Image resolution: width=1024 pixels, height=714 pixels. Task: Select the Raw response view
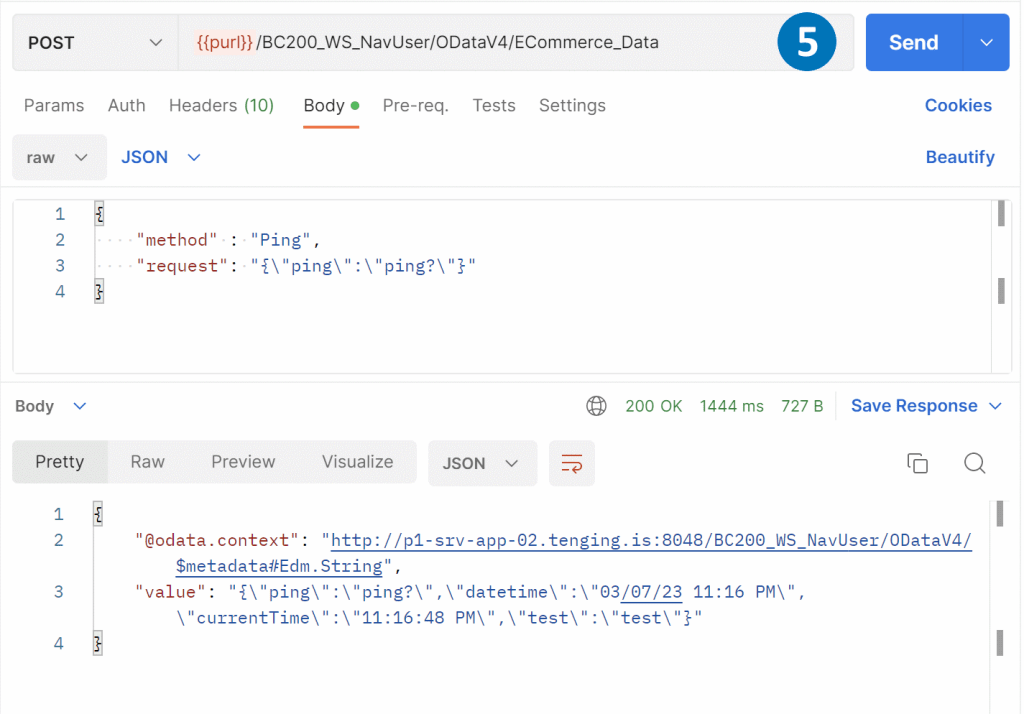click(147, 462)
